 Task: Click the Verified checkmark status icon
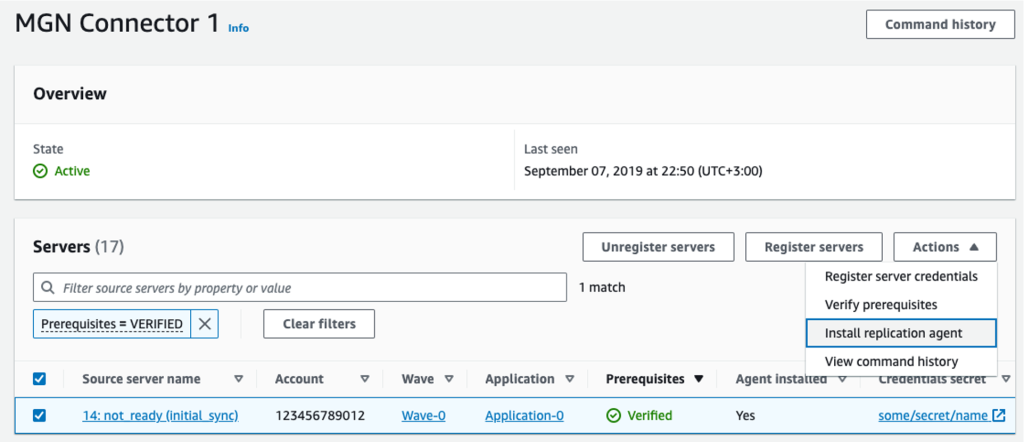tap(613, 415)
